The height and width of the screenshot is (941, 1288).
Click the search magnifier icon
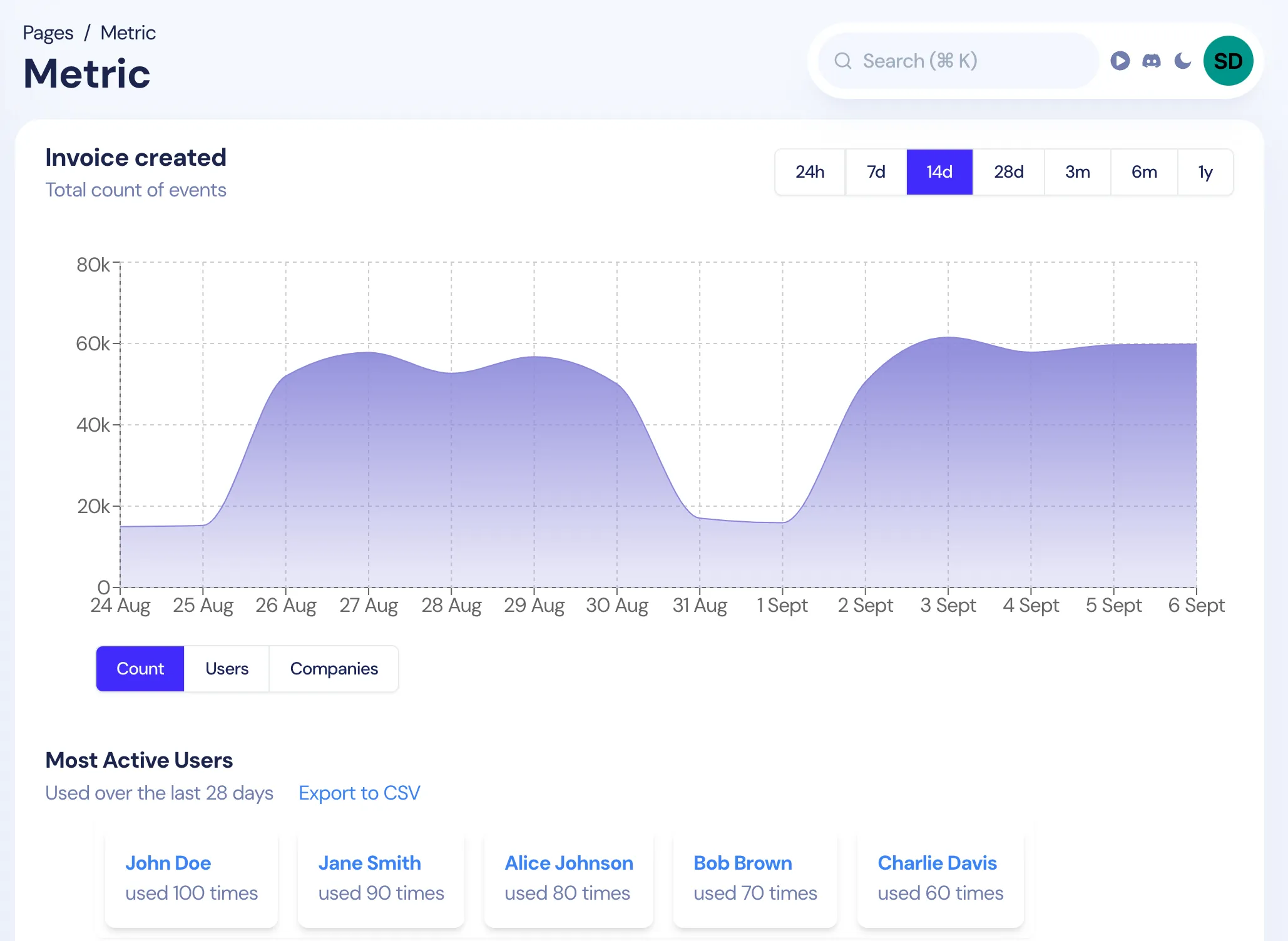[x=843, y=61]
